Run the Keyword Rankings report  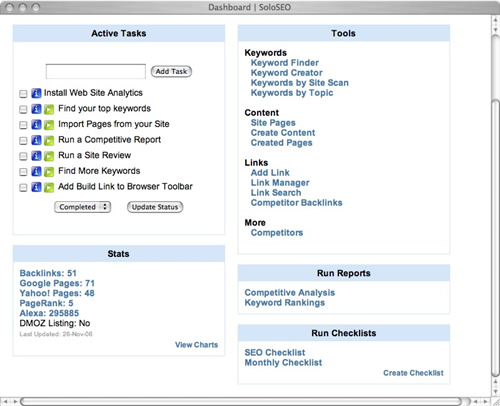(x=285, y=303)
